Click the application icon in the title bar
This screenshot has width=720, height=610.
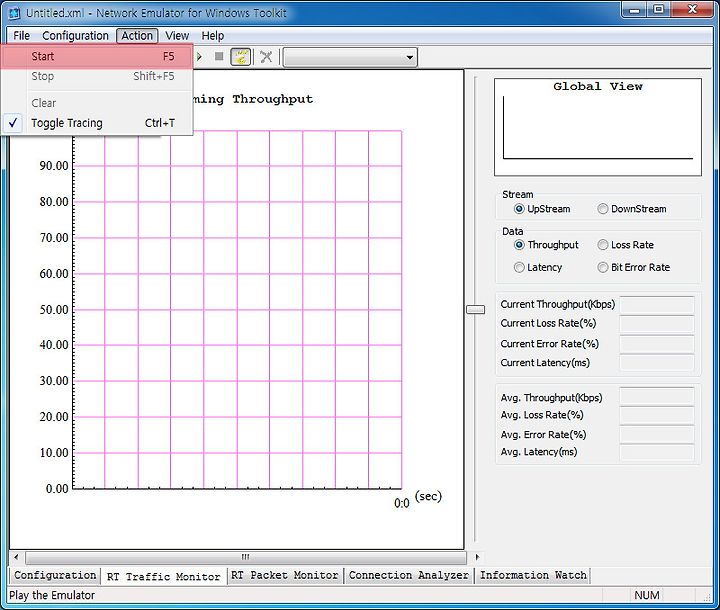click(x=15, y=13)
